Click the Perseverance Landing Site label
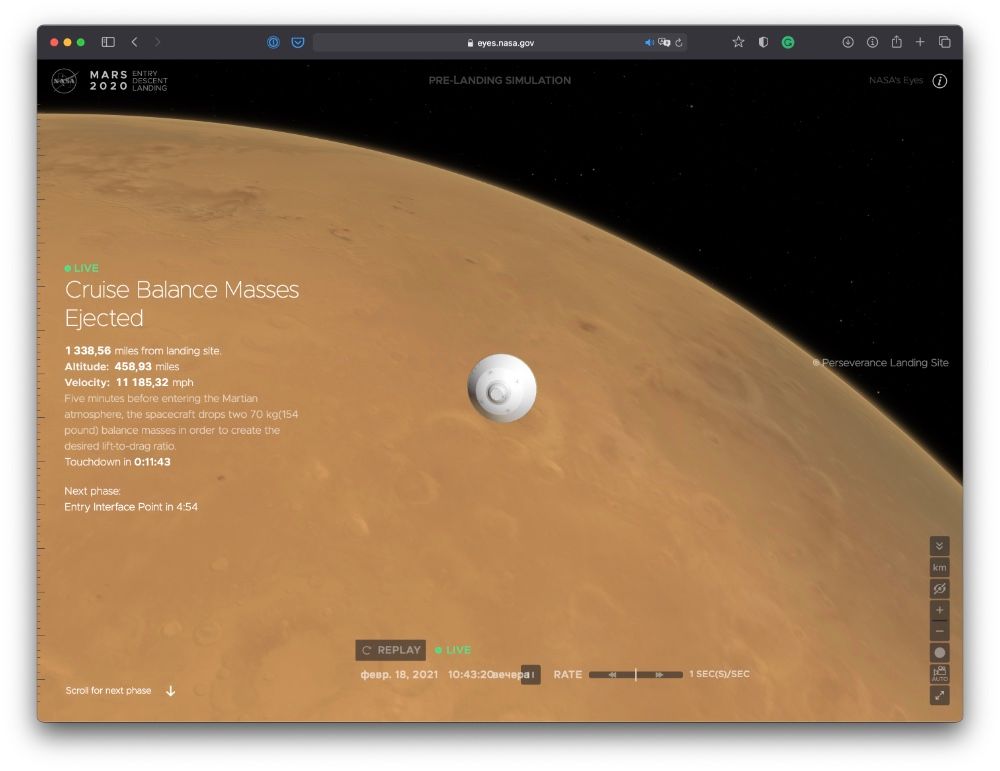Screen dimensions: 1000x771 884,363
